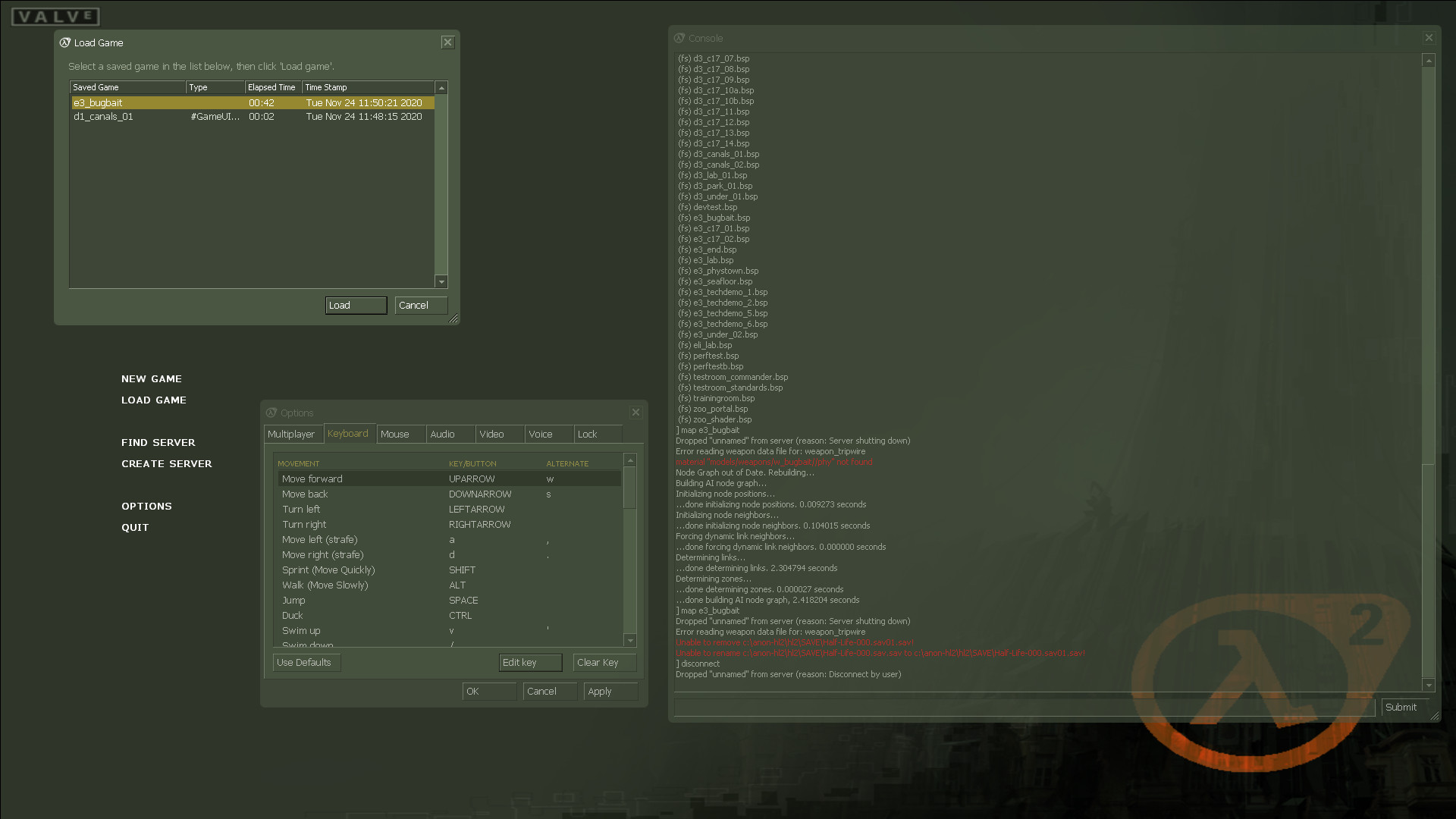Select NEW GAME from the main menu
Viewport: 1456px width, 819px height.
152,378
